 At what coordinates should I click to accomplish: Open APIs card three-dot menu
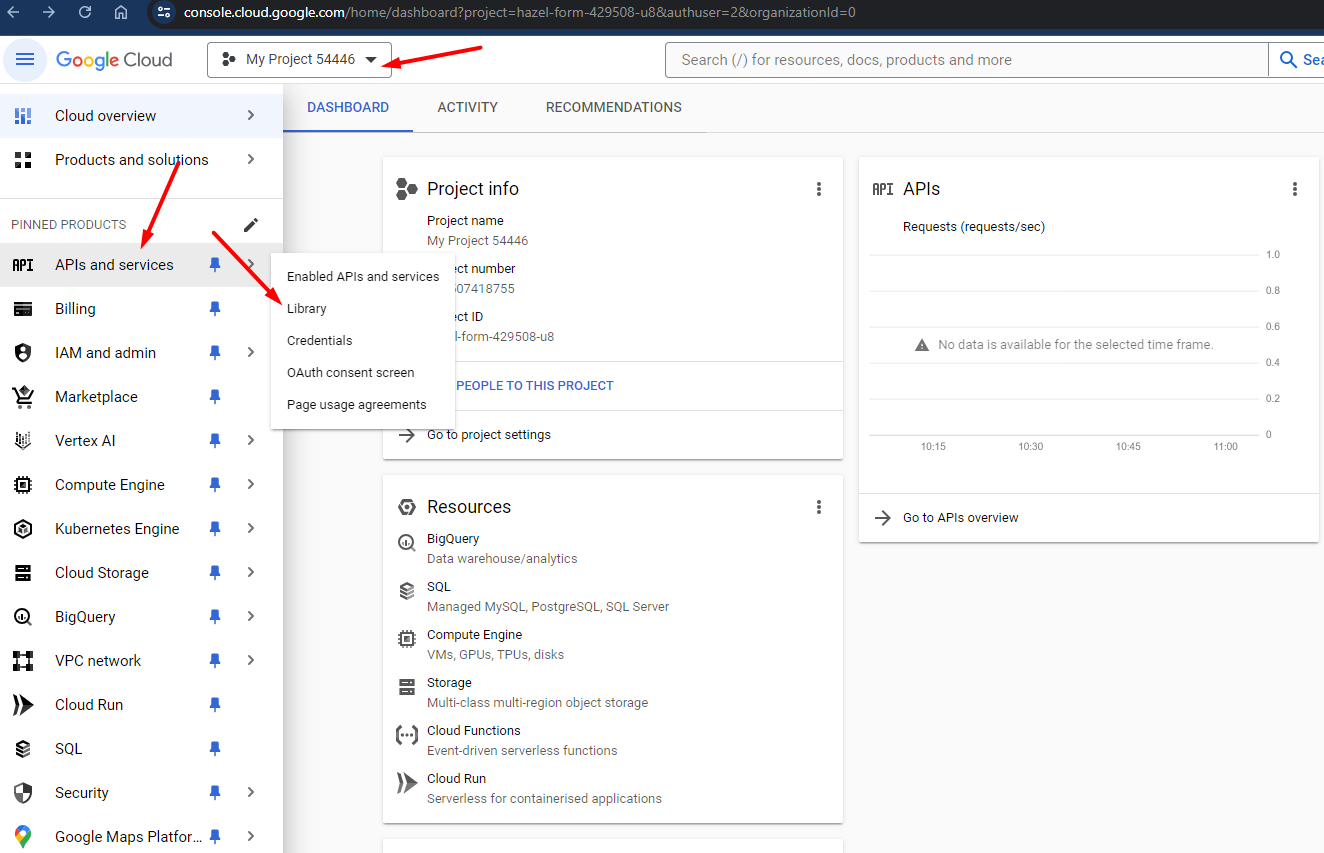[1295, 189]
